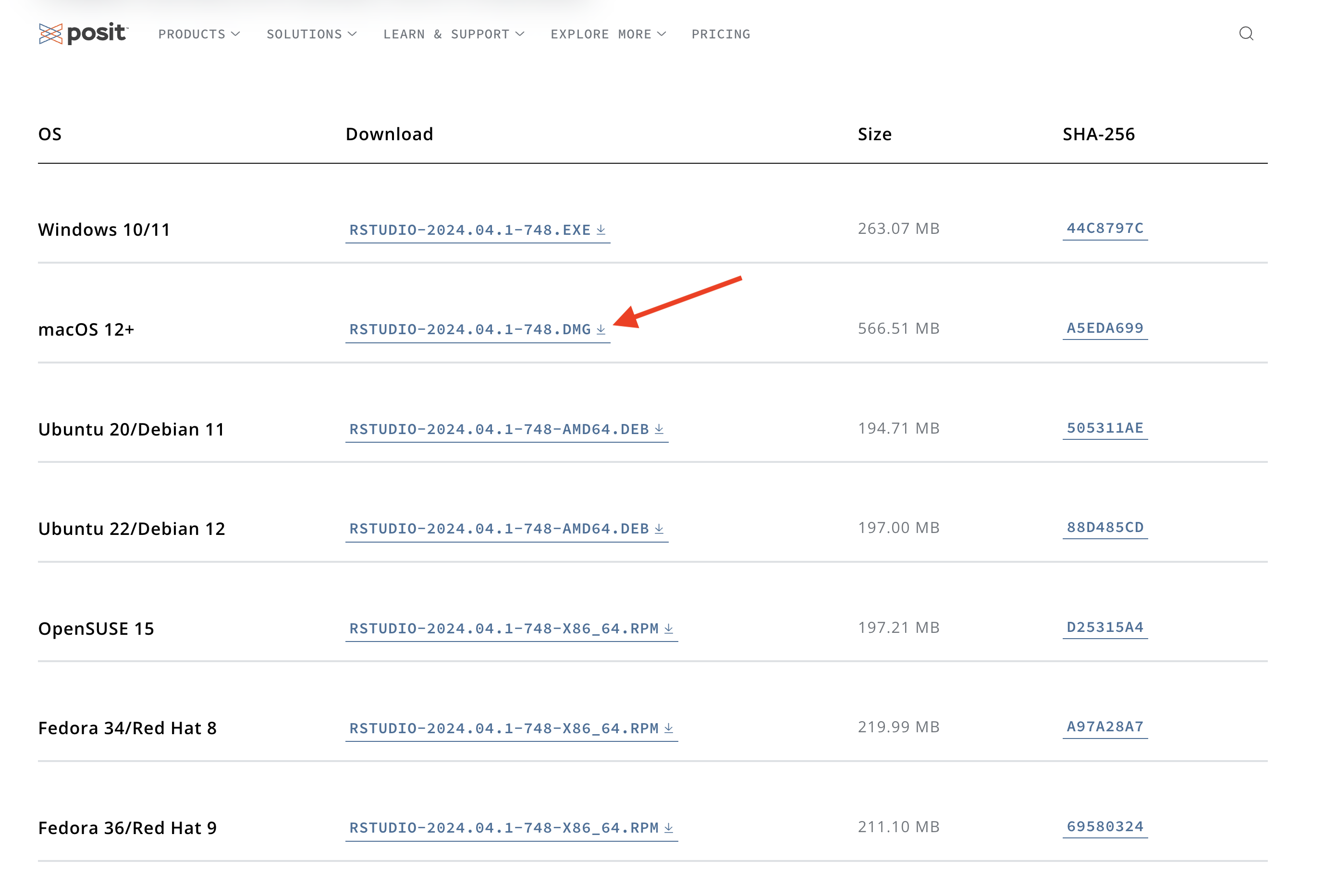1325x896 pixels.
Task: Click the download arrow on the OpenSUSE 15 RPM row
Action: coord(669,629)
